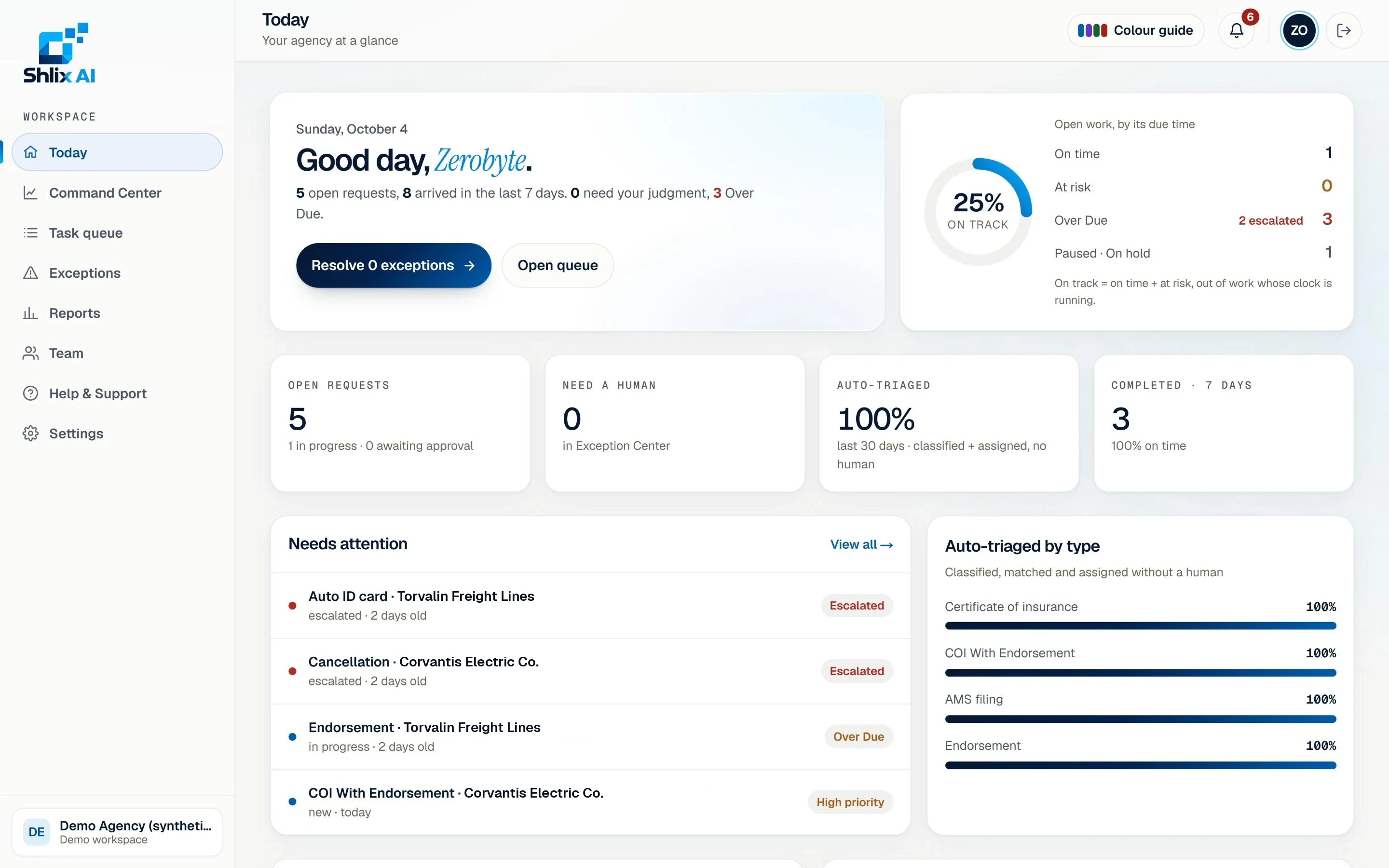Open Endorsement Torvalin Freight Lines row
The height and width of the screenshot is (868, 1389).
590,736
